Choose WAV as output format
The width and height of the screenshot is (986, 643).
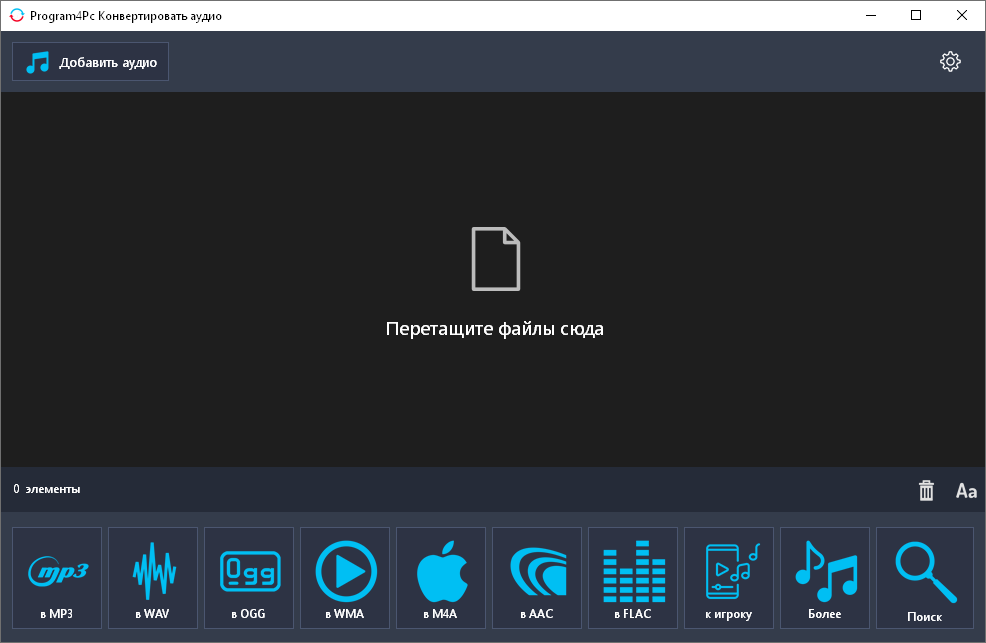(152, 578)
